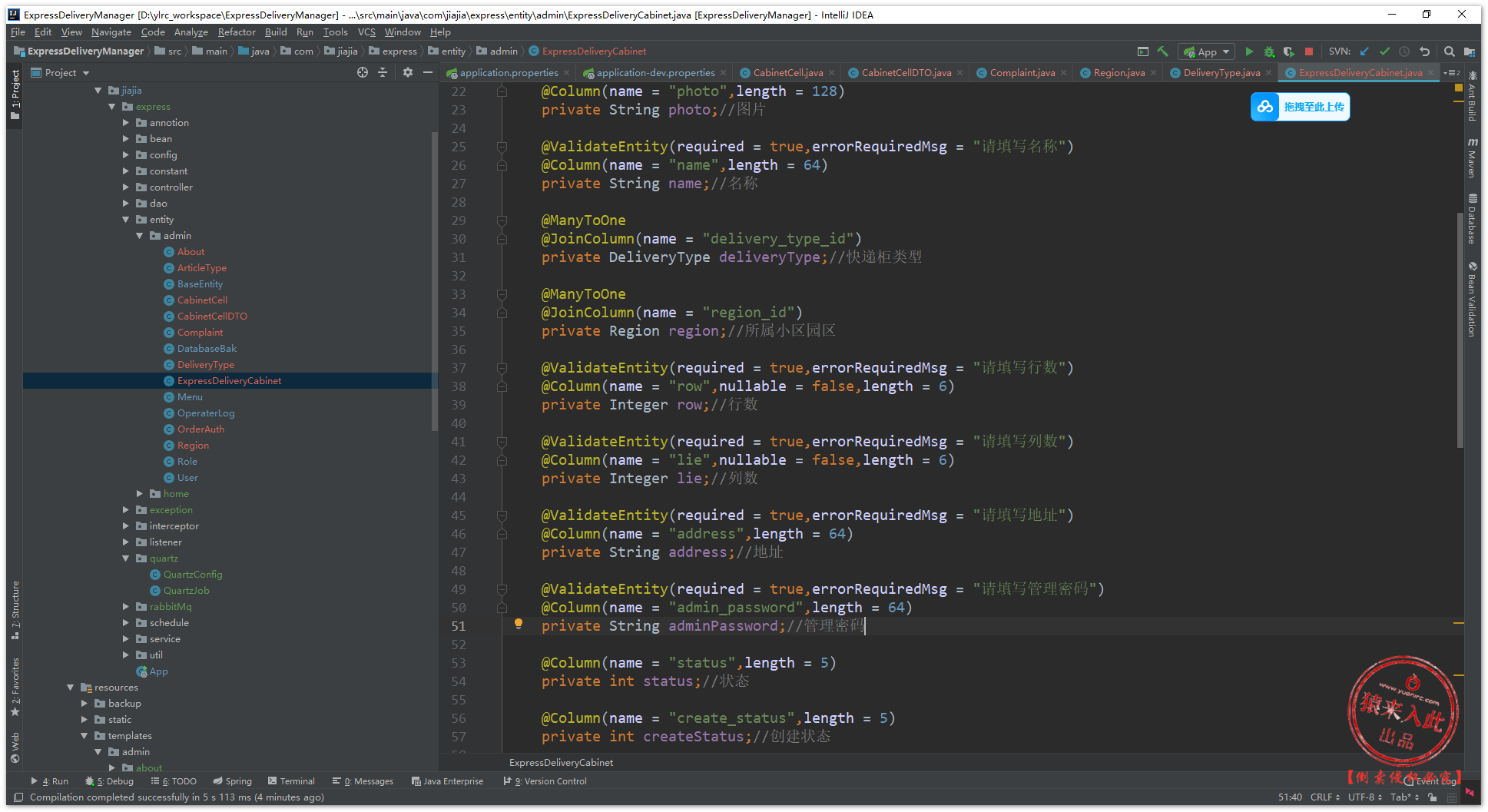Open Project panel settings gear icon
The width and height of the screenshot is (1488, 812).
(x=407, y=72)
